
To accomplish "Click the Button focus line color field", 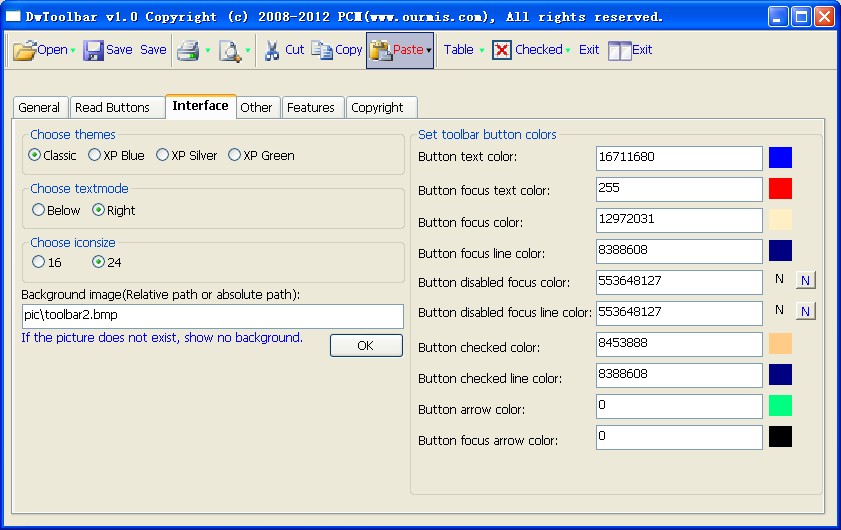I will pos(679,251).
